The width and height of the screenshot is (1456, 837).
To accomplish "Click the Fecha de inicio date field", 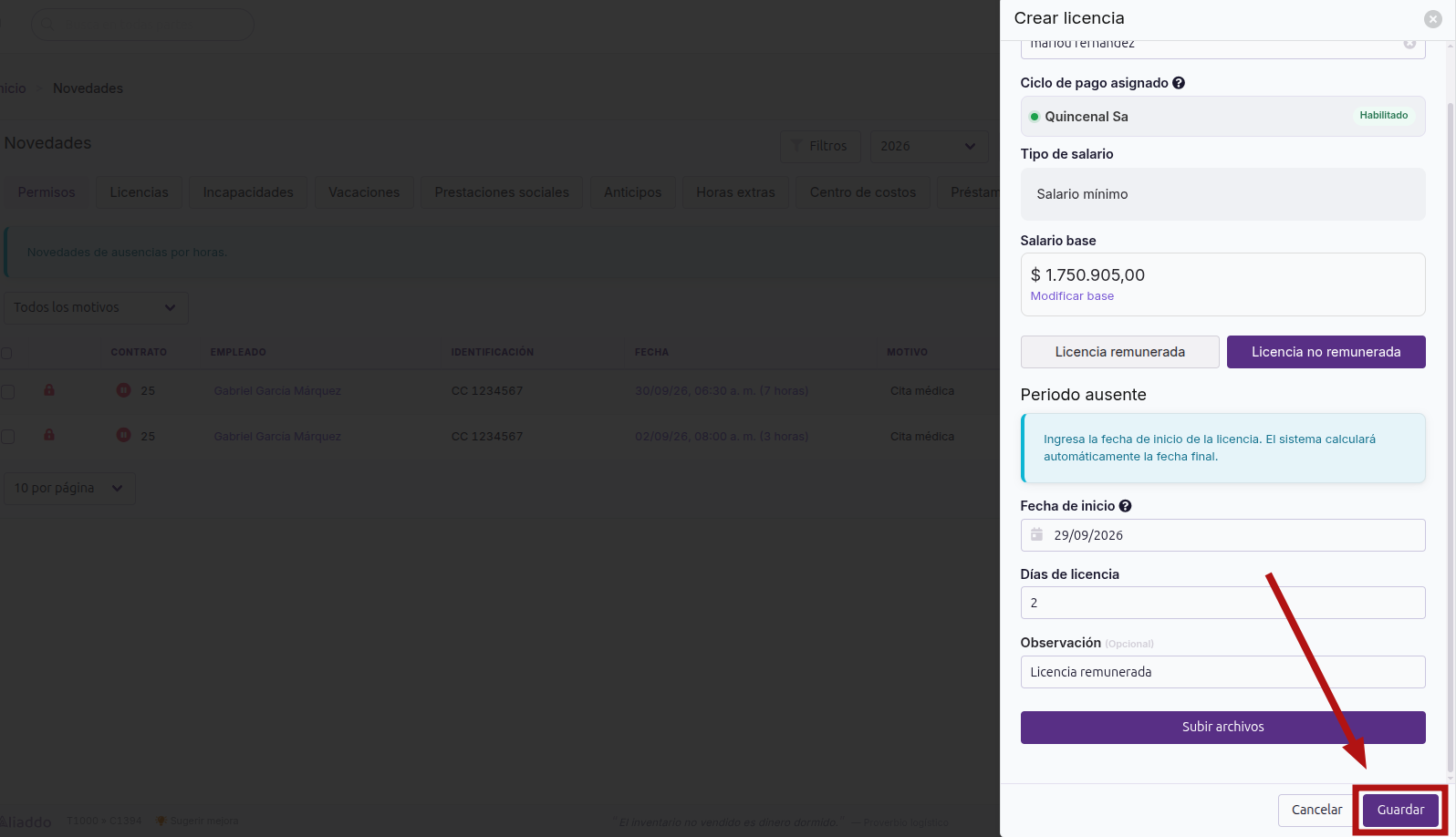I will point(1222,535).
